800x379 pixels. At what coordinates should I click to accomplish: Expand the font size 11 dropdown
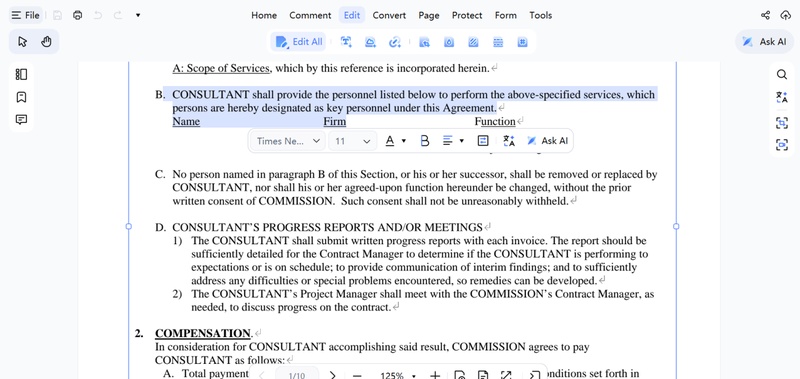pos(353,141)
